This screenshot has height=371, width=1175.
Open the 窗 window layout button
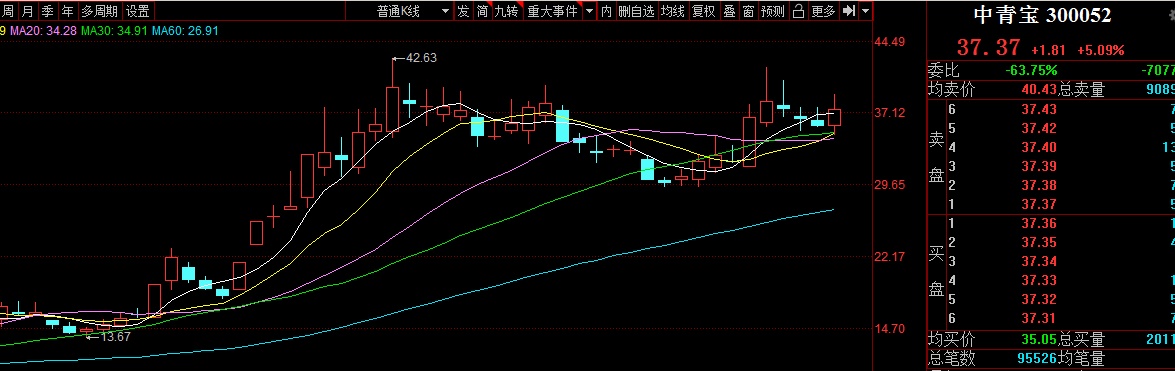tap(748, 10)
